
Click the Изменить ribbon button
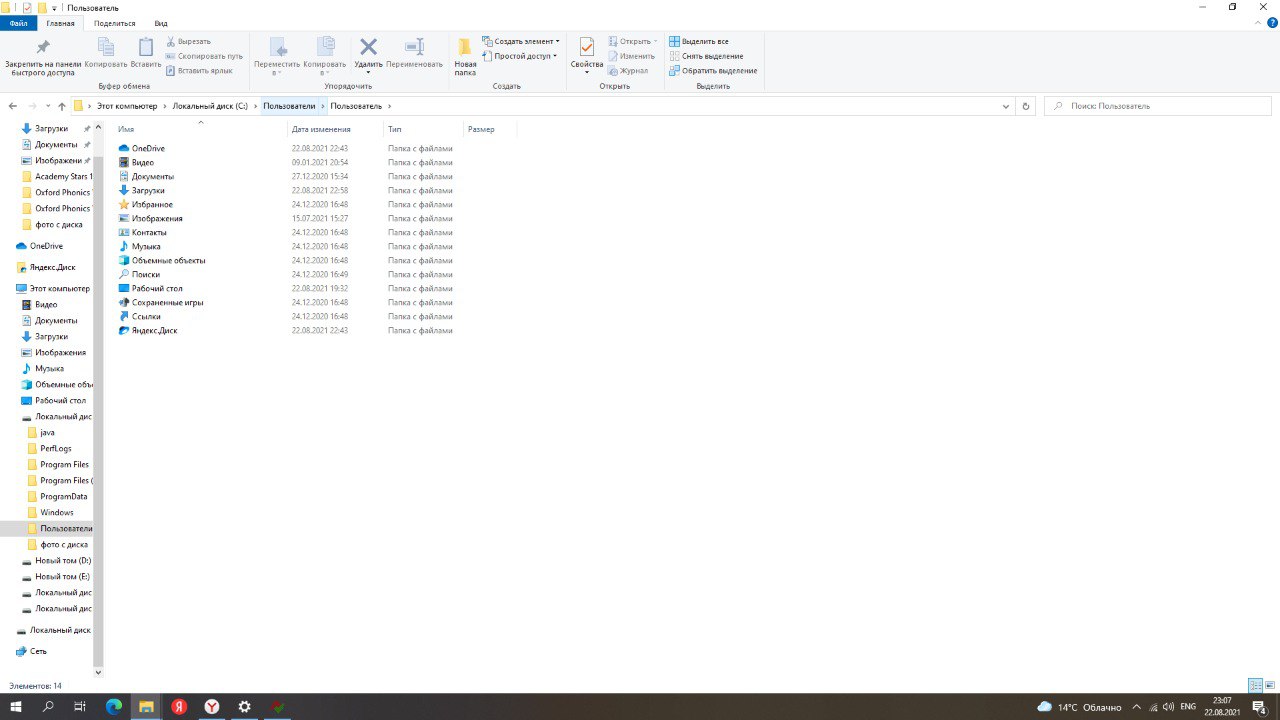pos(631,56)
